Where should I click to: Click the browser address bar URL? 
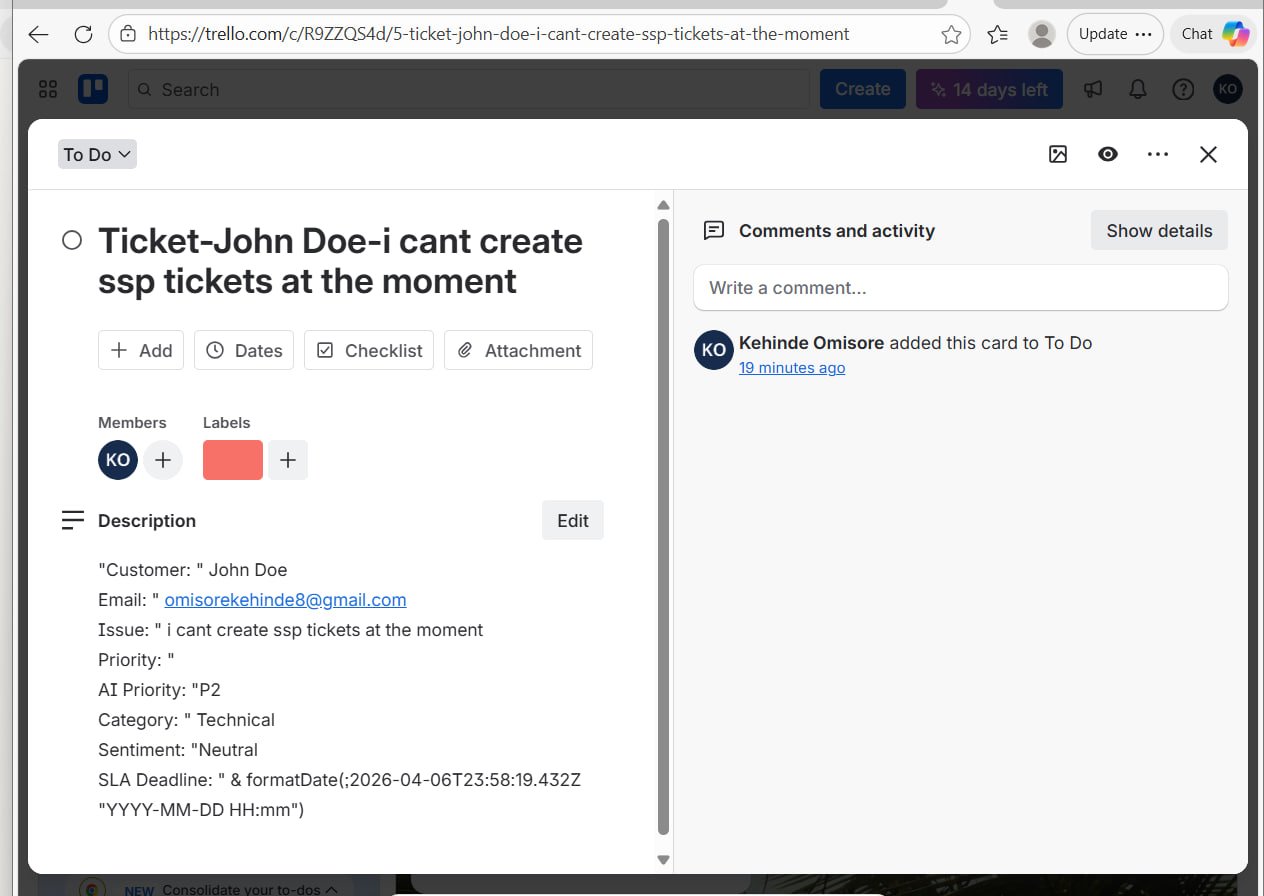pos(498,34)
